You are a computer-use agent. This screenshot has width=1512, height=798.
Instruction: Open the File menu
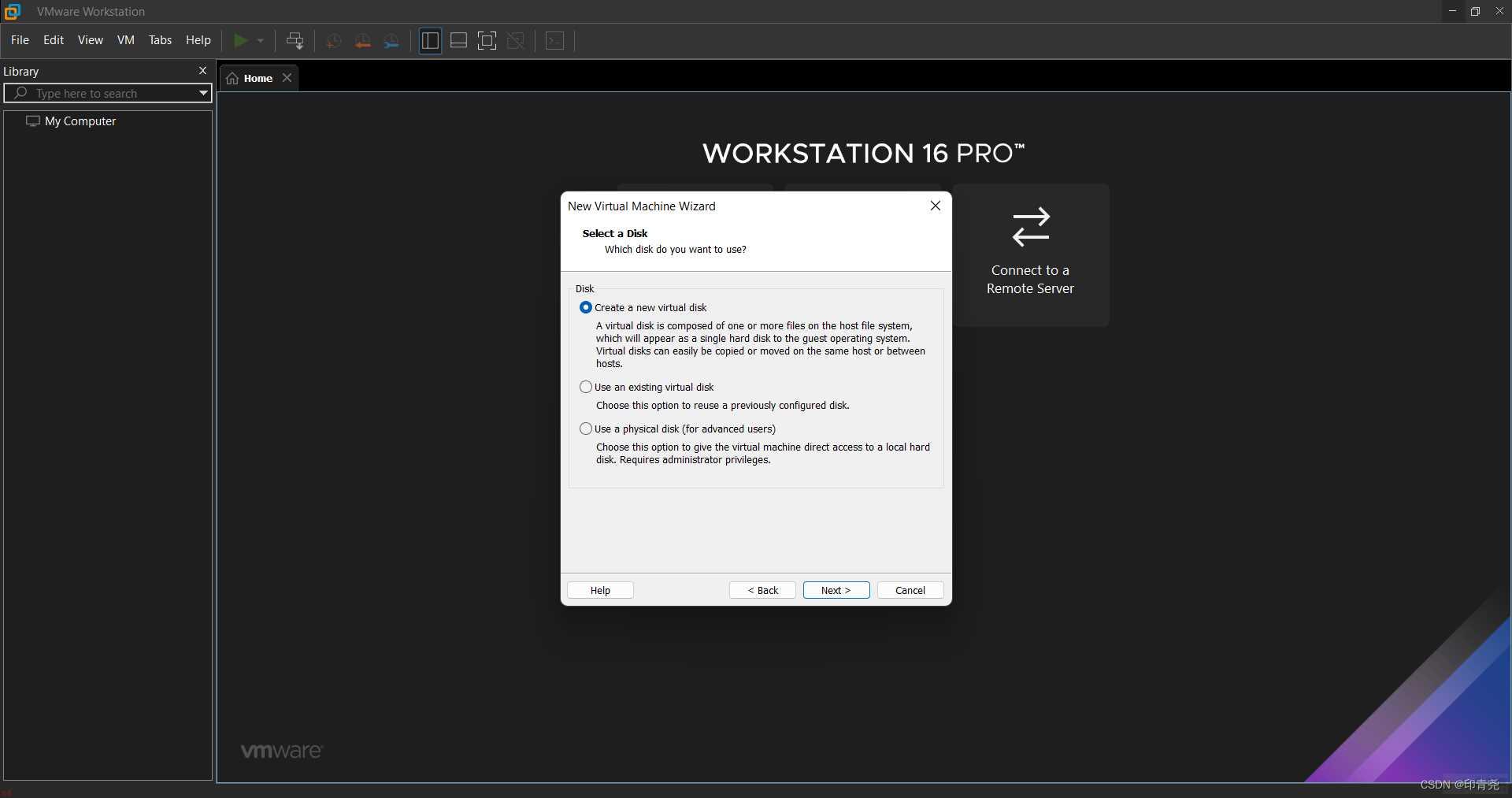(x=20, y=40)
